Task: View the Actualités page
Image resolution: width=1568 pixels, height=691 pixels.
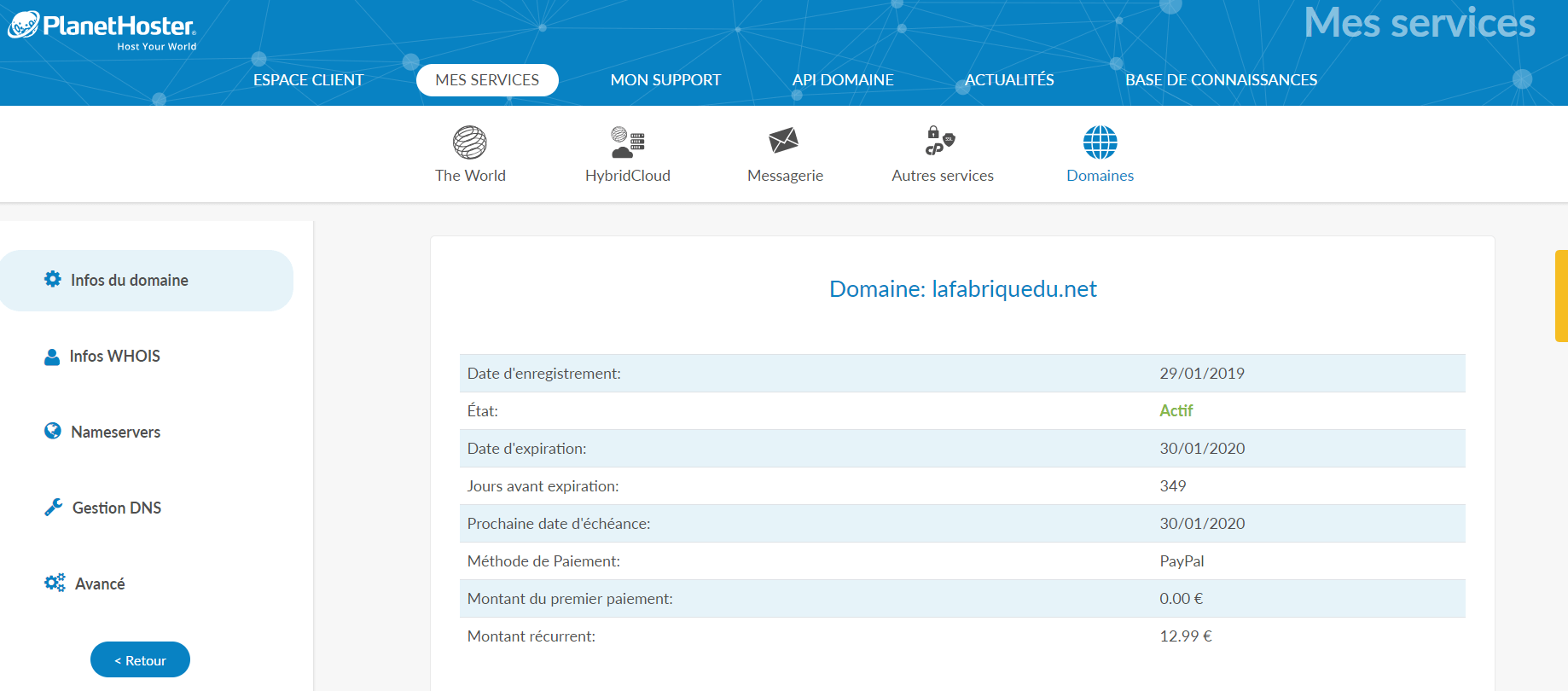Action: click(1009, 80)
